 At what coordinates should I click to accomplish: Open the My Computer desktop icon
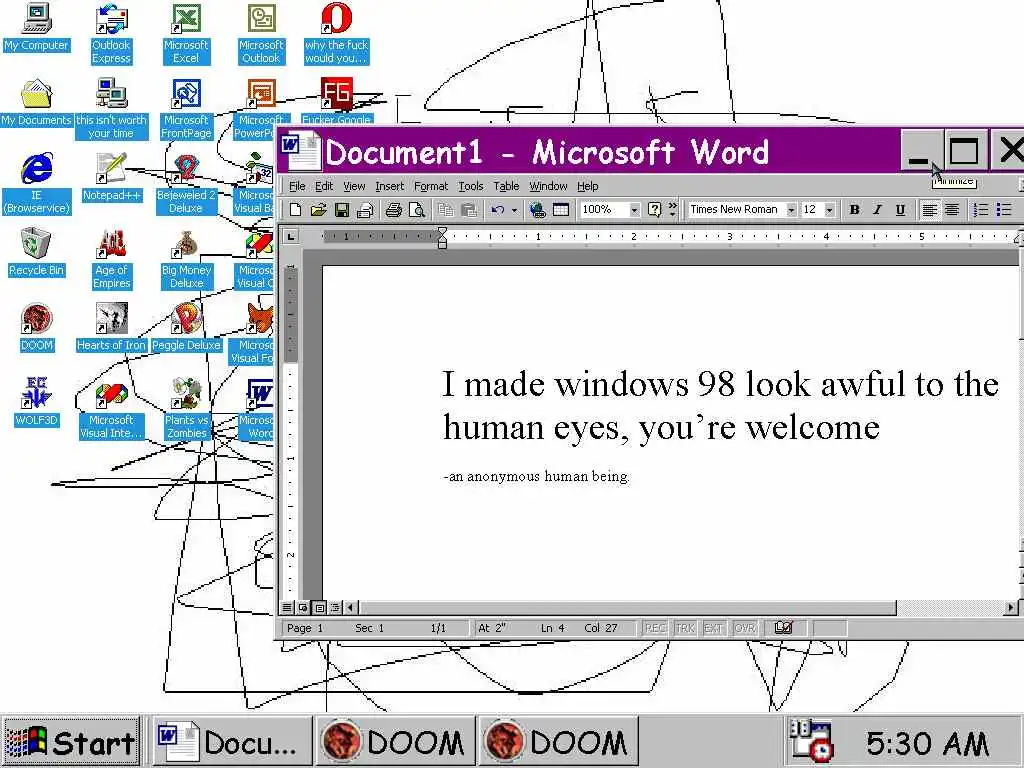37,28
